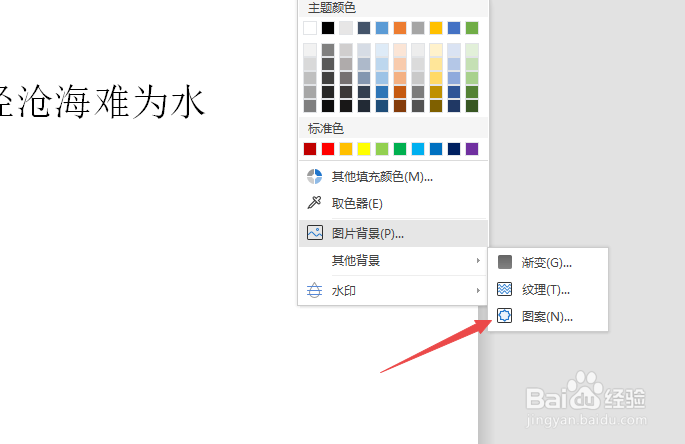Choose 图案(N)... from the submenu
This screenshot has width=685, height=444.
(548, 316)
